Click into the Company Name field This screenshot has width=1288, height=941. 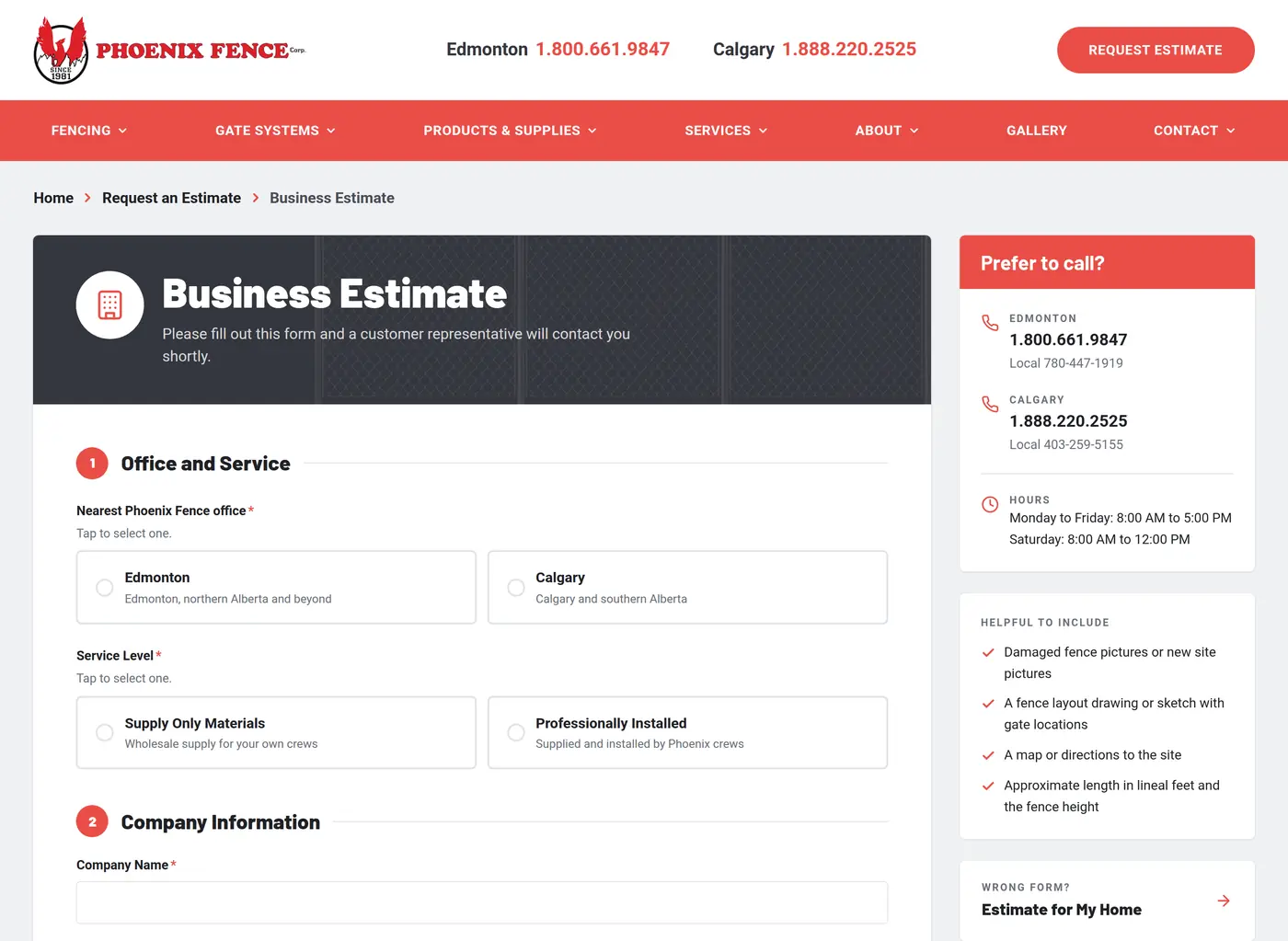[482, 902]
